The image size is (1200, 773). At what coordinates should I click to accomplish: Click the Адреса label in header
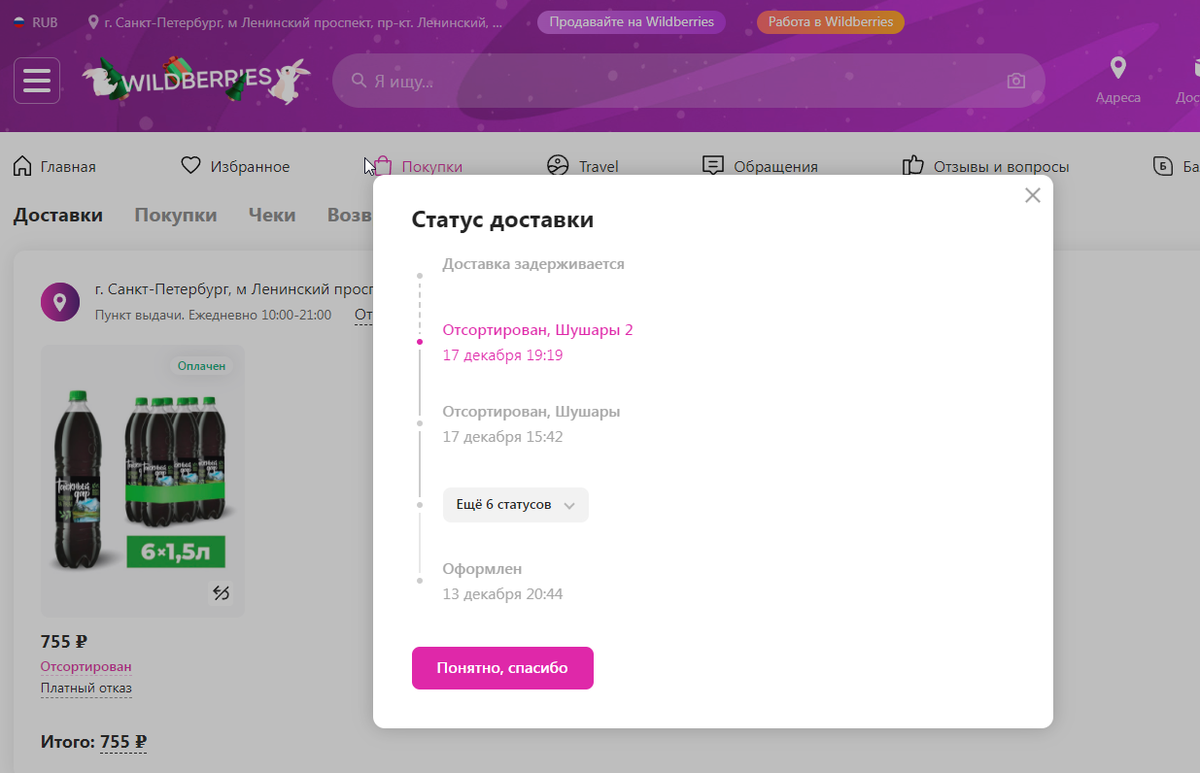[x=1118, y=98]
